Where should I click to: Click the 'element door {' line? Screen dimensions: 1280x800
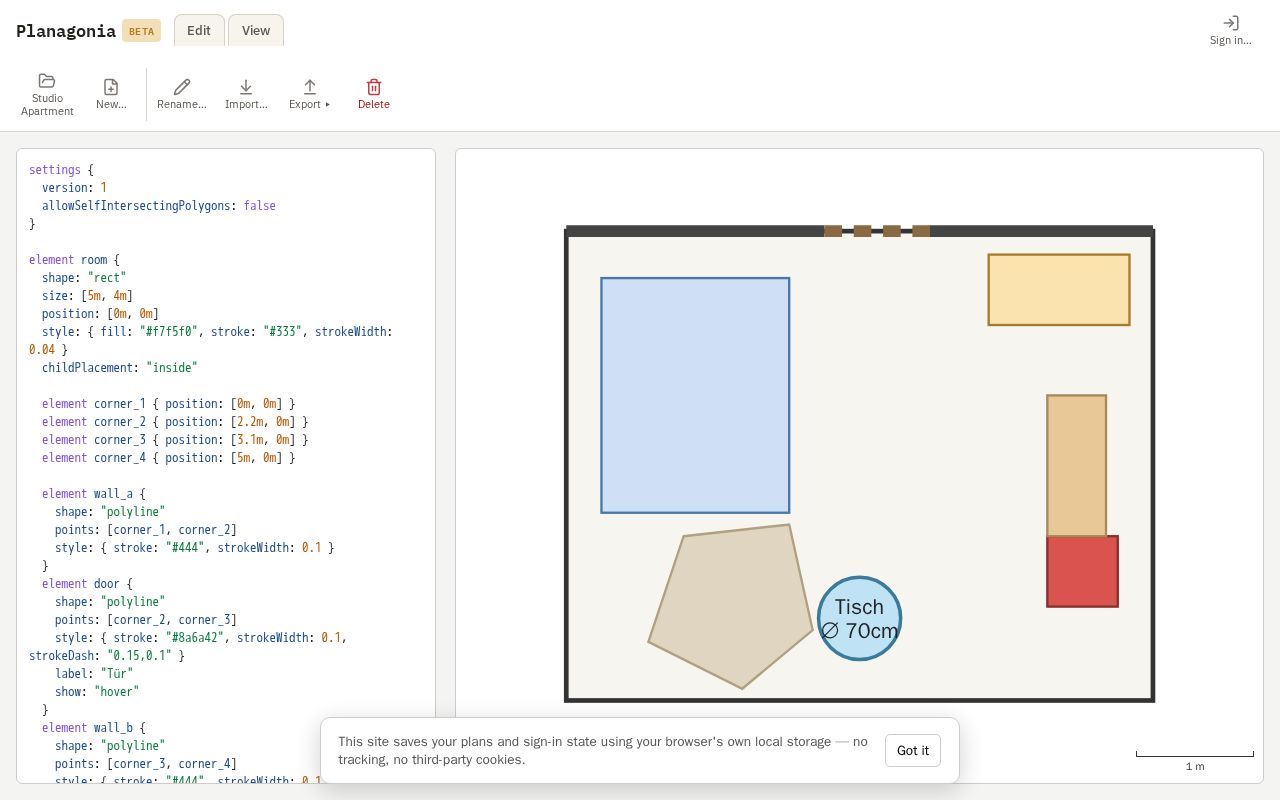(x=87, y=584)
